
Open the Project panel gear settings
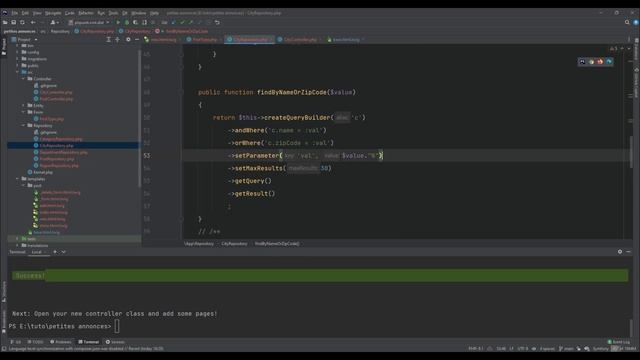(128, 40)
